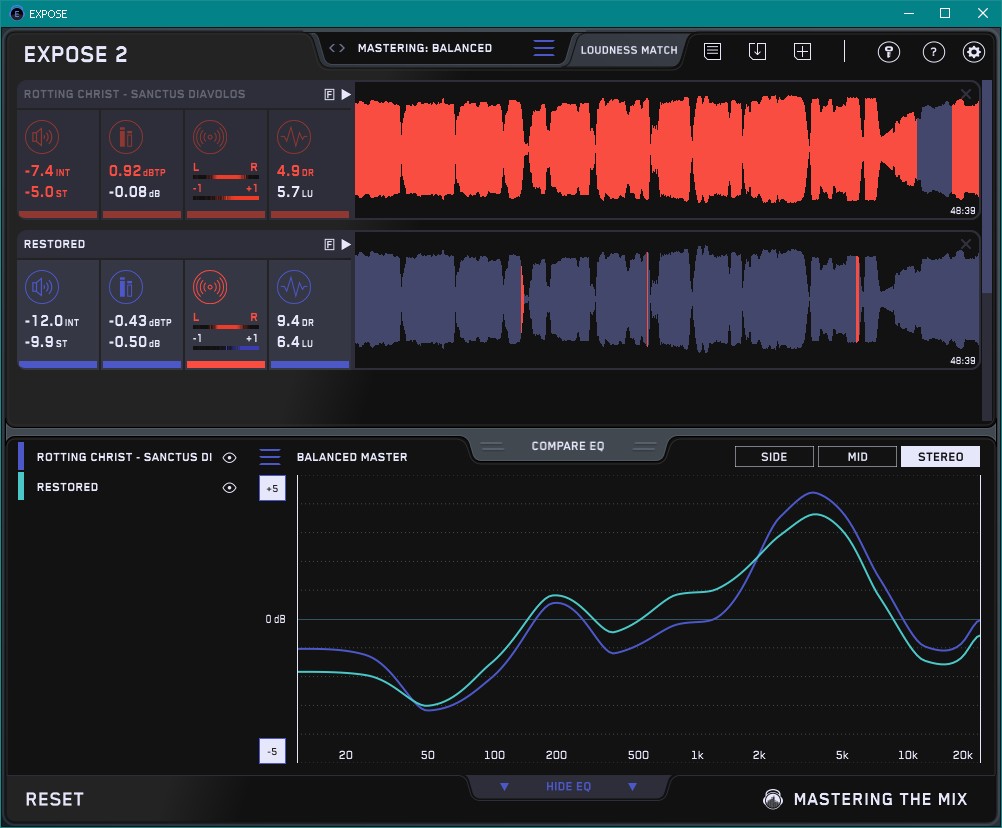Switch EQ view to Side
Screen dimensions: 1002x828
774,457
